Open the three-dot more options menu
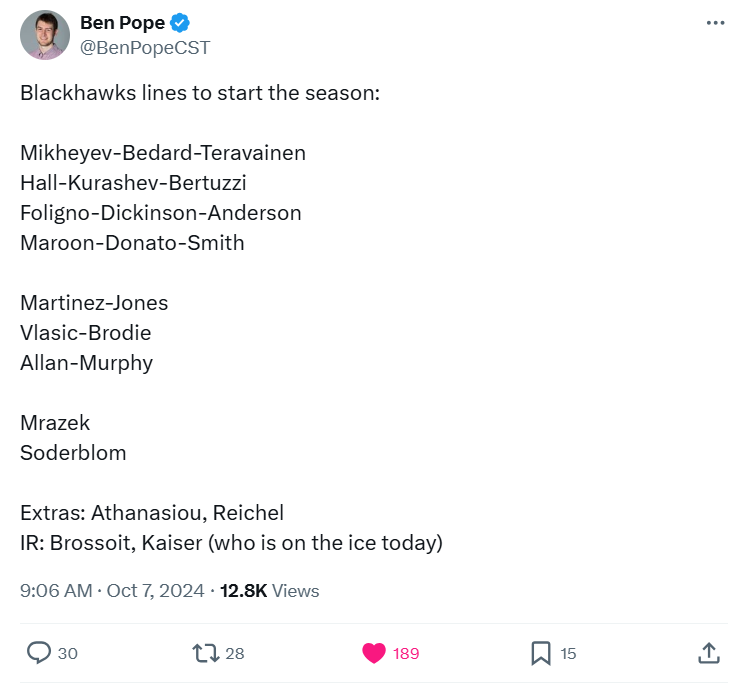The width and height of the screenshot is (746, 686). click(x=716, y=23)
